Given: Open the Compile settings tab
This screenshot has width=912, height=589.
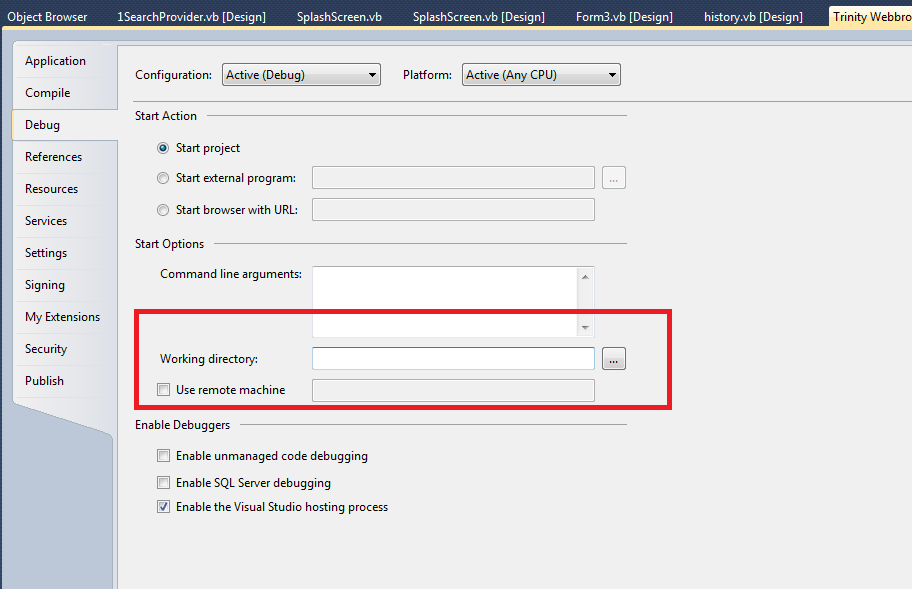Looking at the screenshot, I should 48,93.
